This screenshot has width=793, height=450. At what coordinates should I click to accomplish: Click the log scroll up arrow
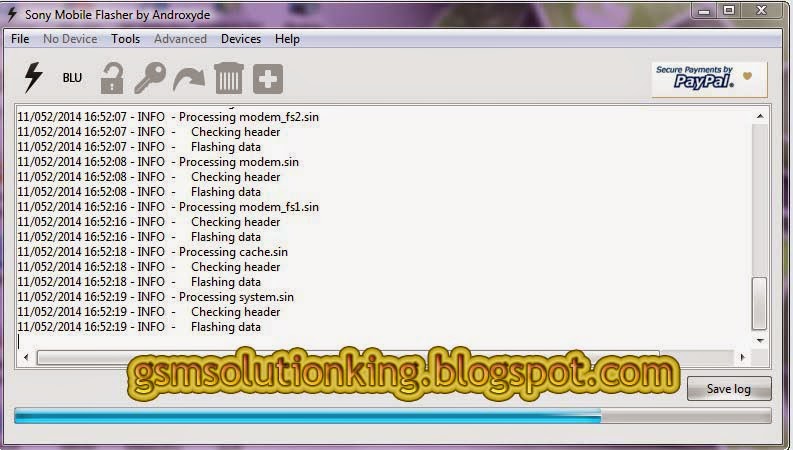tap(760, 116)
